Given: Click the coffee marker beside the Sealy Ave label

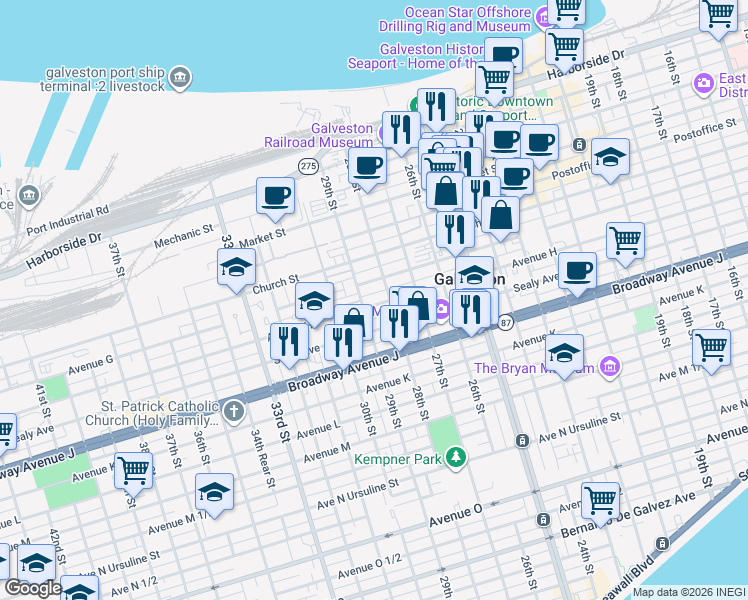Looking at the screenshot, I should click(x=577, y=275).
